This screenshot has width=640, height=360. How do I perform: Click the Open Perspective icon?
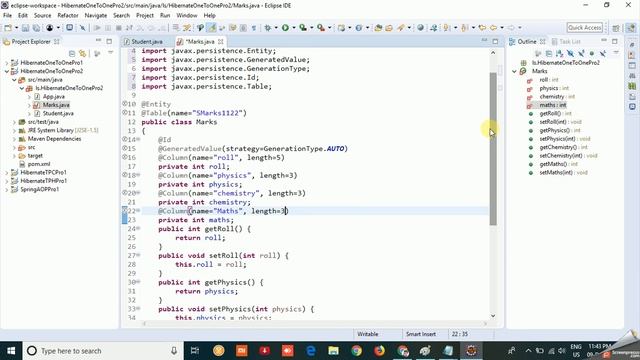(x=616, y=28)
